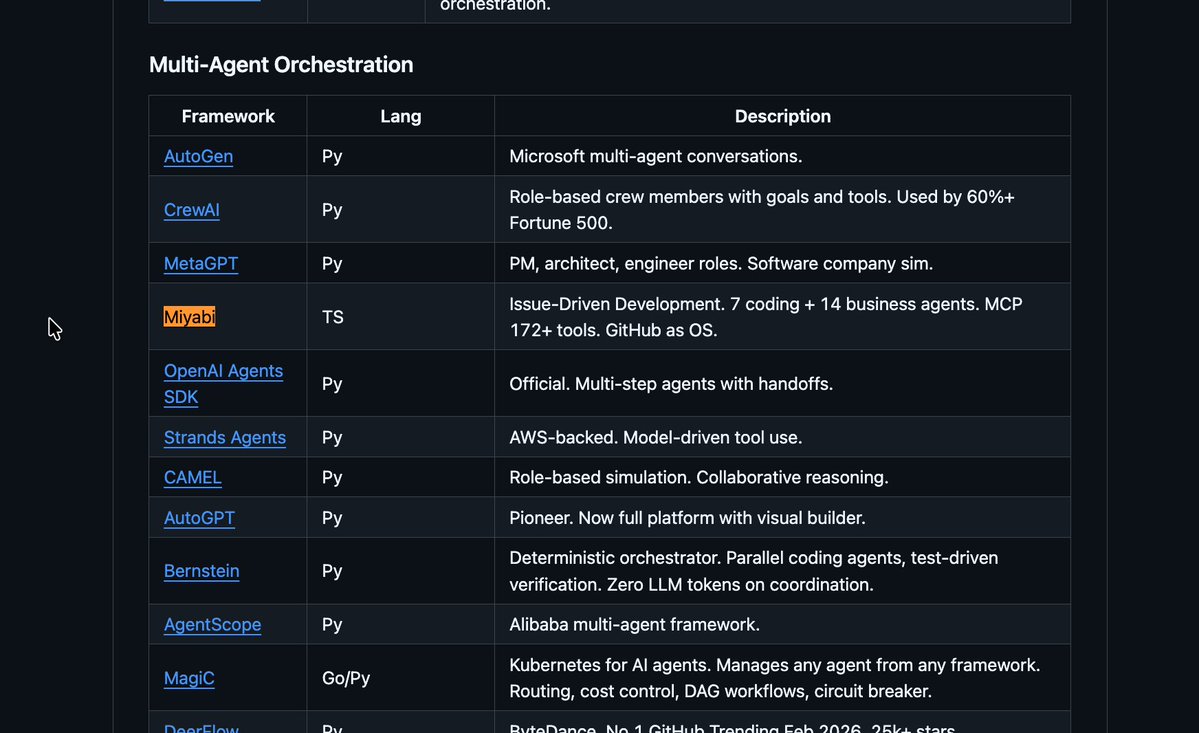
Task: Click the Lang column header
Action: coord(401,116)
